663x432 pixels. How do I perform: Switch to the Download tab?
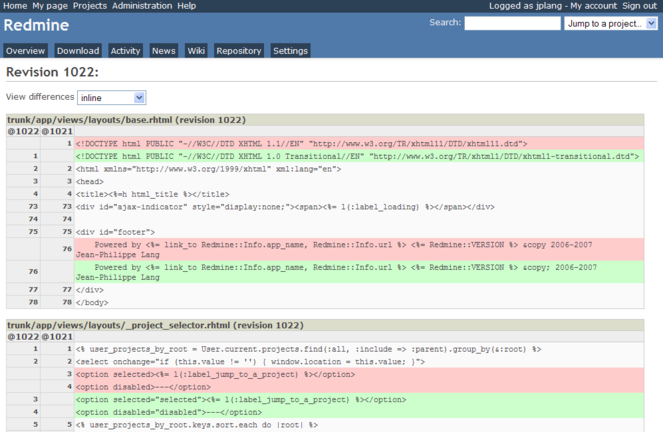(78, 51)
